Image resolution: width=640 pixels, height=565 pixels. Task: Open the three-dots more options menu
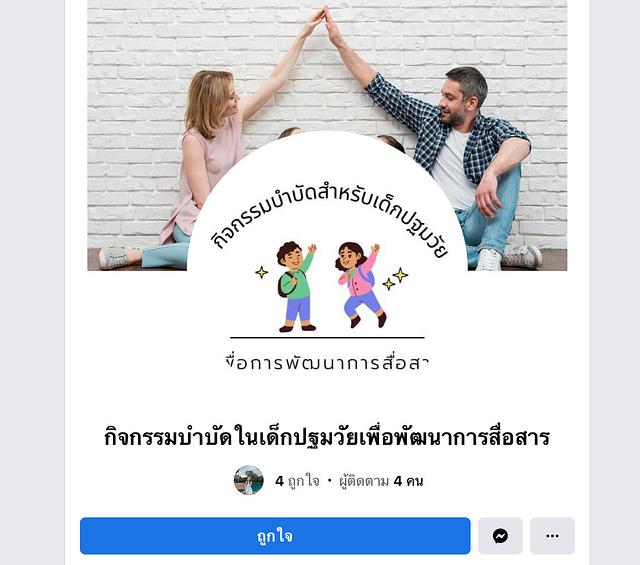click(x=552, y=536)
